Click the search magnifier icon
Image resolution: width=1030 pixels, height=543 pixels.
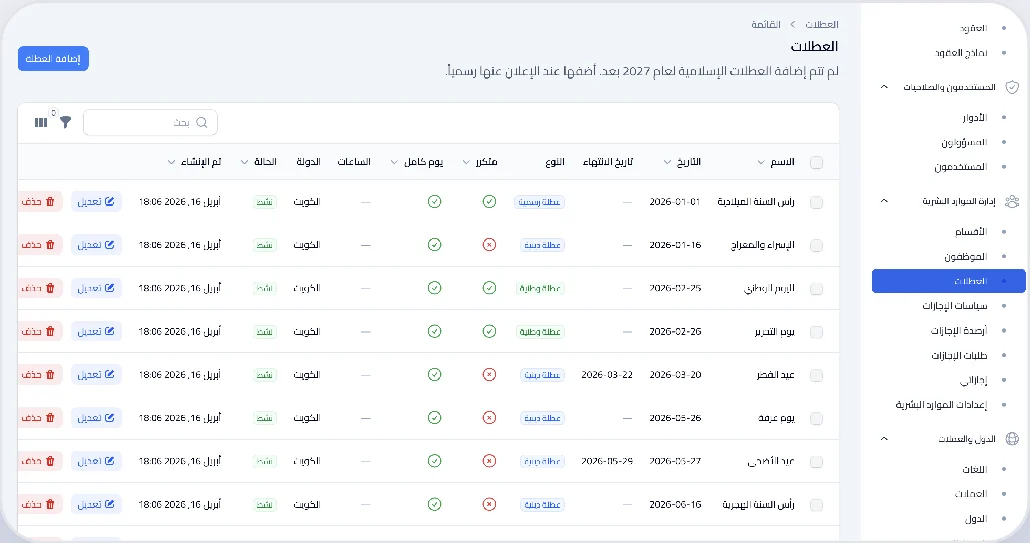[202, 123]
